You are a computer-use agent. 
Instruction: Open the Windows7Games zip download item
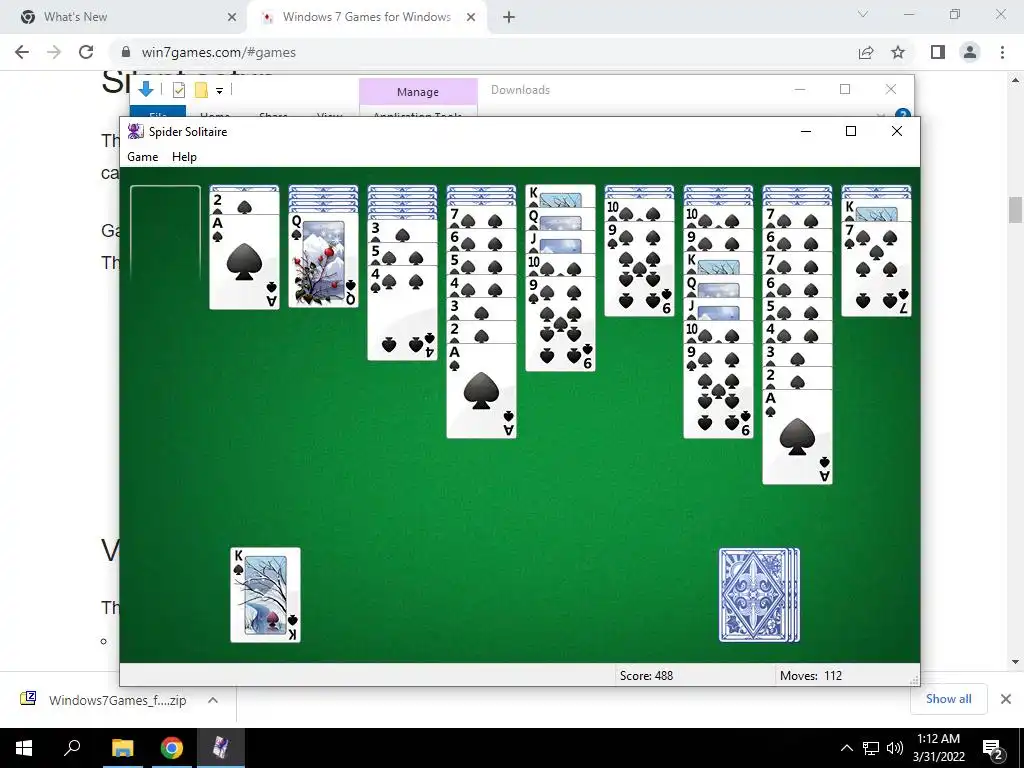coord(104,700)
